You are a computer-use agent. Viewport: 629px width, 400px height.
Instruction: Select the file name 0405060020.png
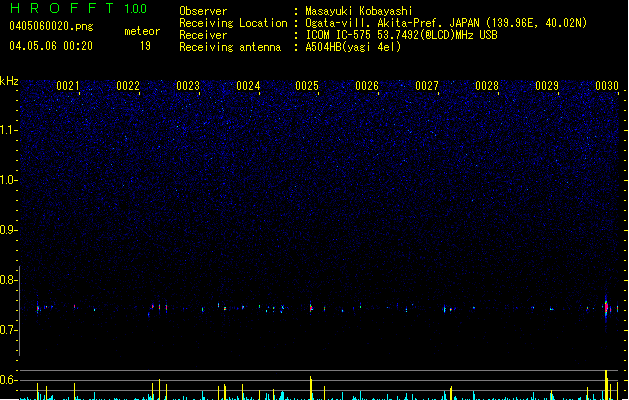51,26
